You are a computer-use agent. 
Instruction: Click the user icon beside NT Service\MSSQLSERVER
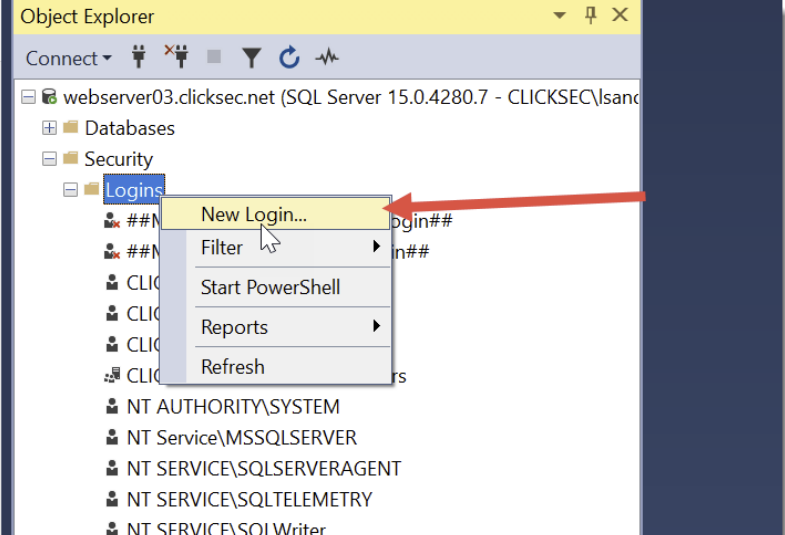112,437
